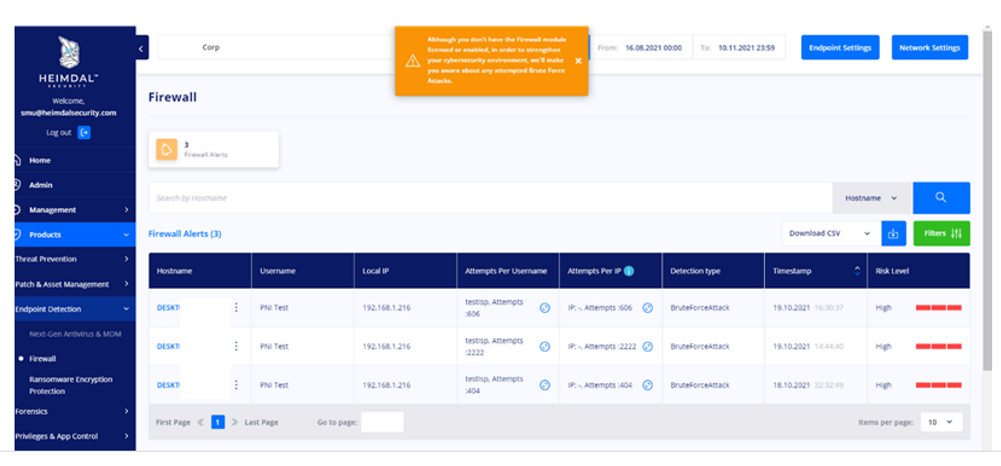The image size is (1001, 466).
Task: Open hostname link in 16:30:37 row
Action: (x=169, y=308)
